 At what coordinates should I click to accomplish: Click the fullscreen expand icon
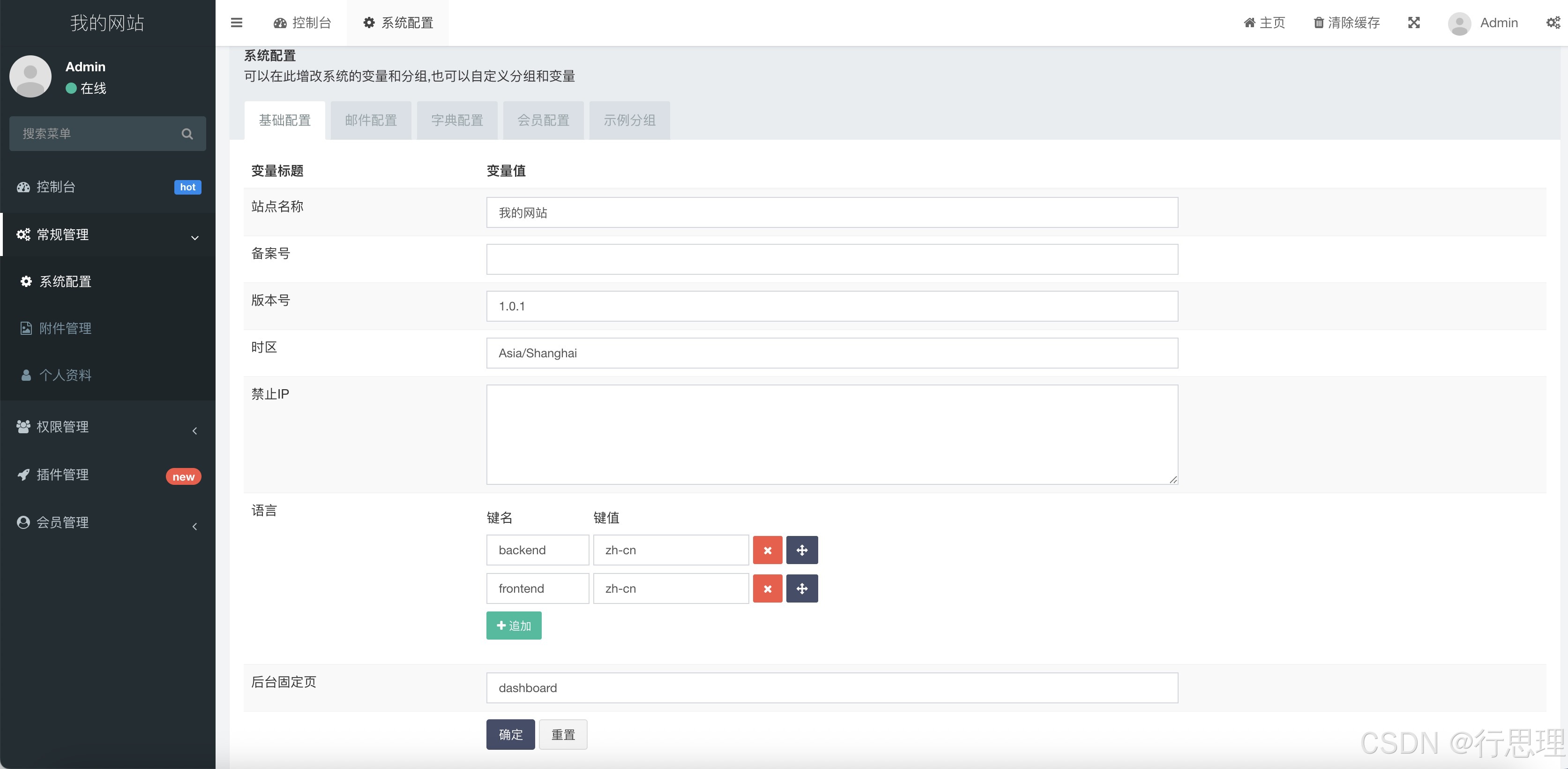point(1413,23)
